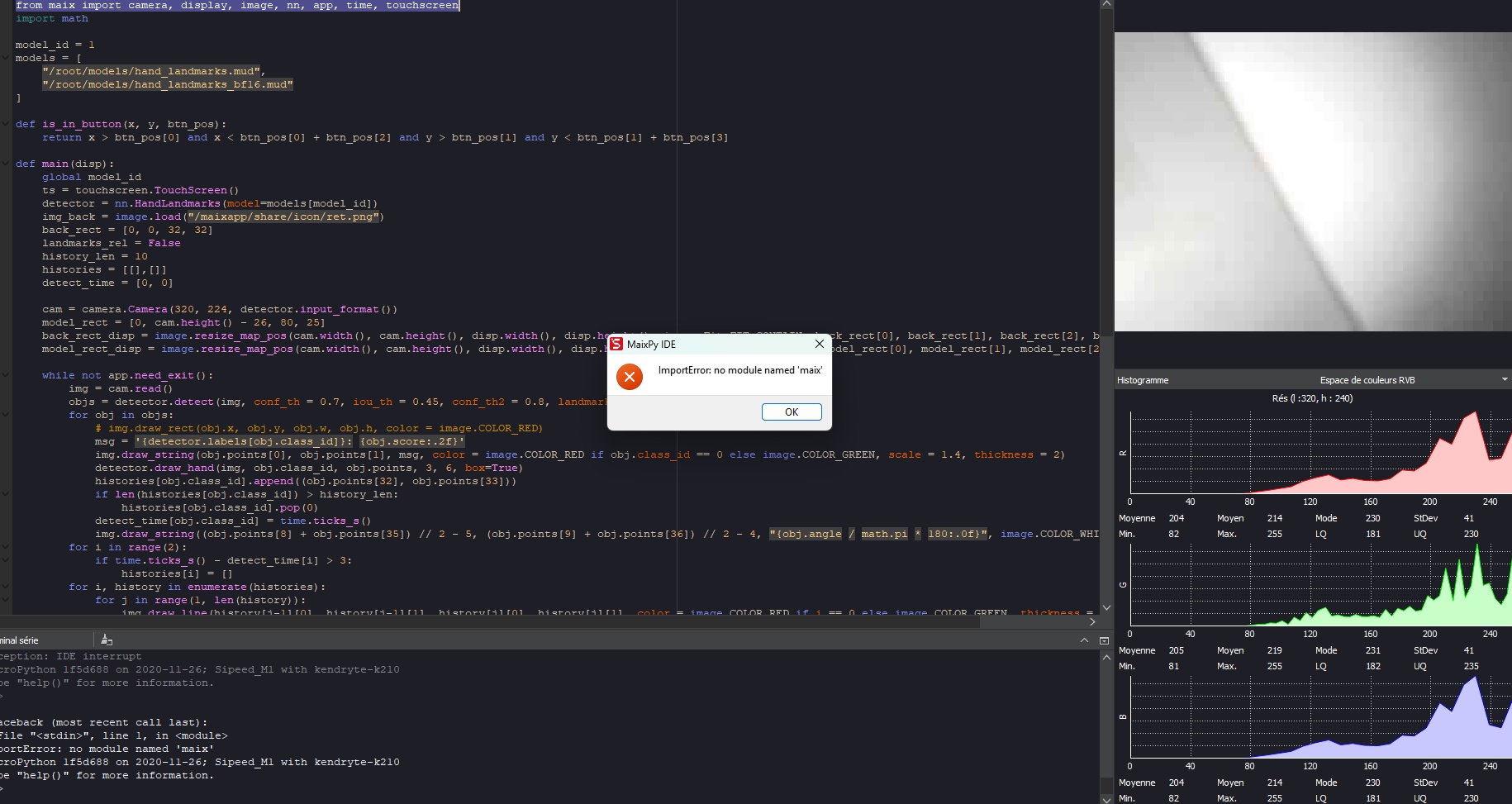
Task: Close the MaixPy IDE error dialog
Action: [819, 344]
